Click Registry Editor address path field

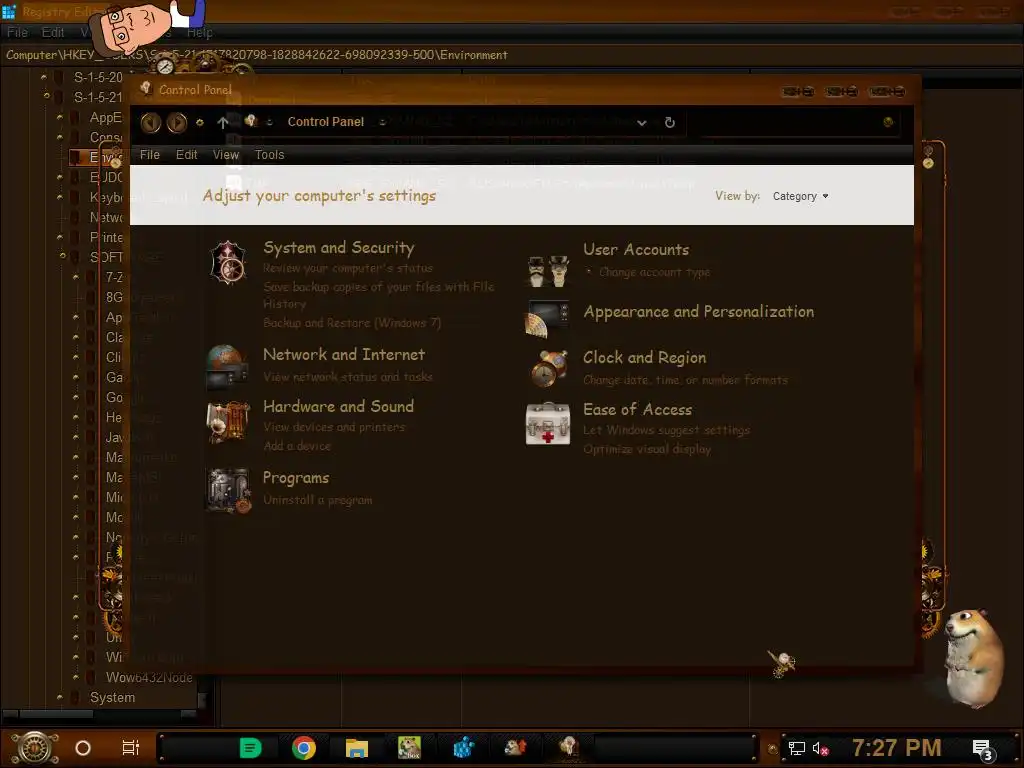point(512,55)
